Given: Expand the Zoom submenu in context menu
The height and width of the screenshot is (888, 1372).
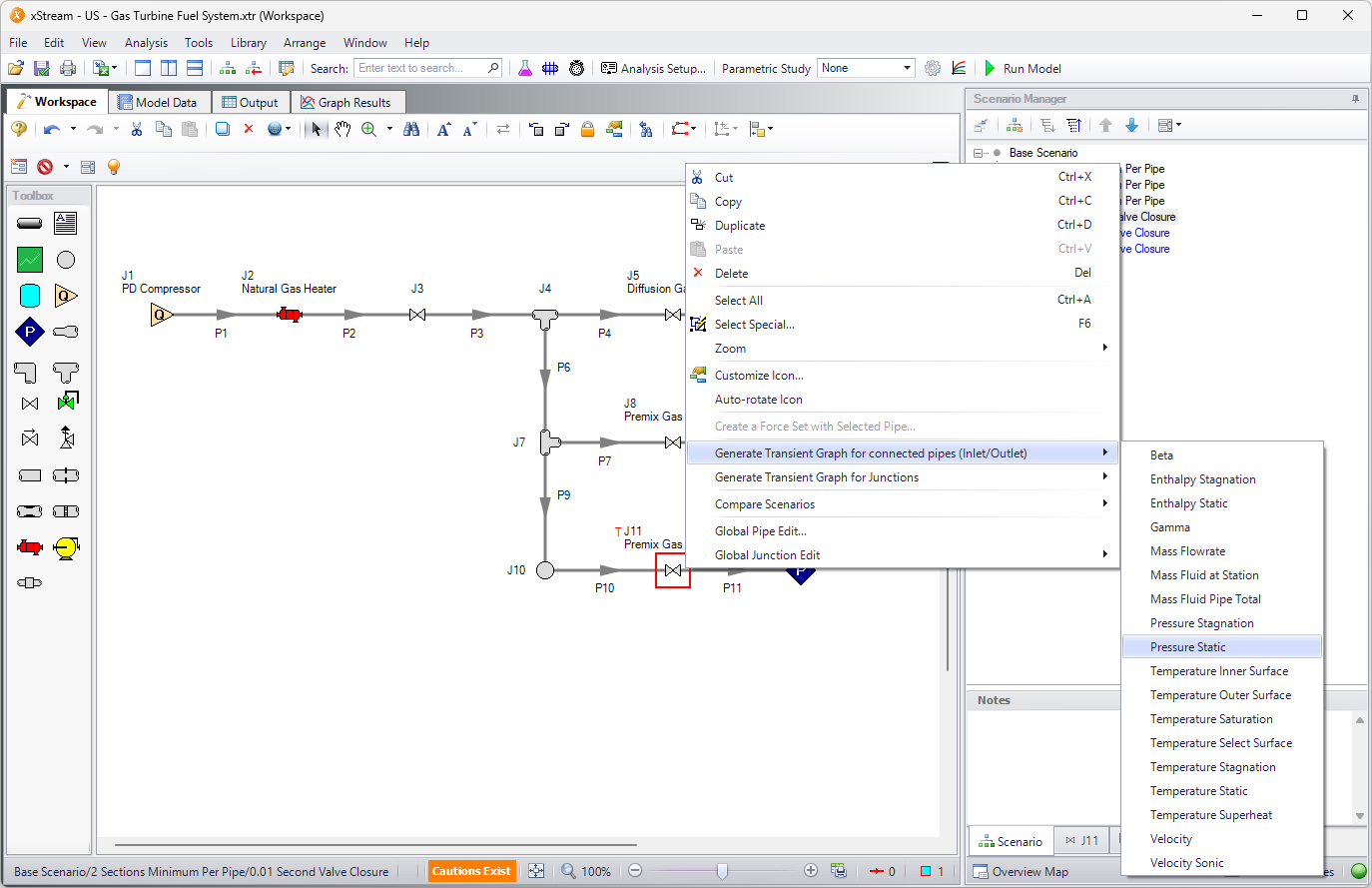Looking at the screenshot, I should pyautogui.click(x=1104, y=348).
